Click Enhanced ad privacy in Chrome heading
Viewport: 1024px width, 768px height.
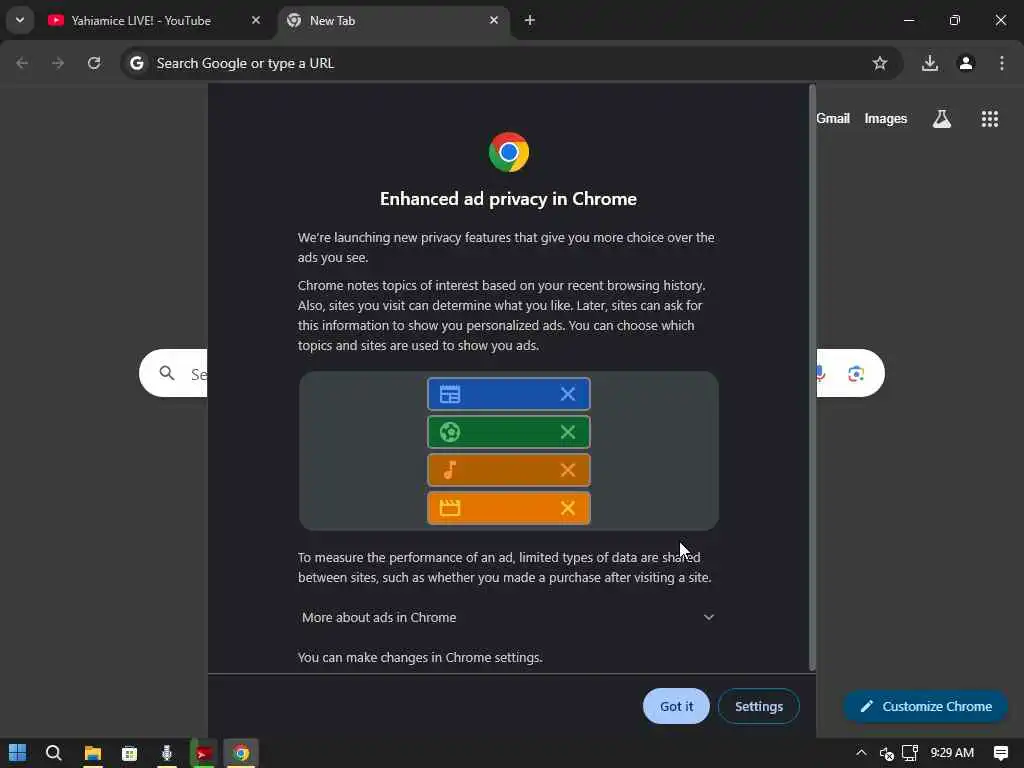click(508, 199)
